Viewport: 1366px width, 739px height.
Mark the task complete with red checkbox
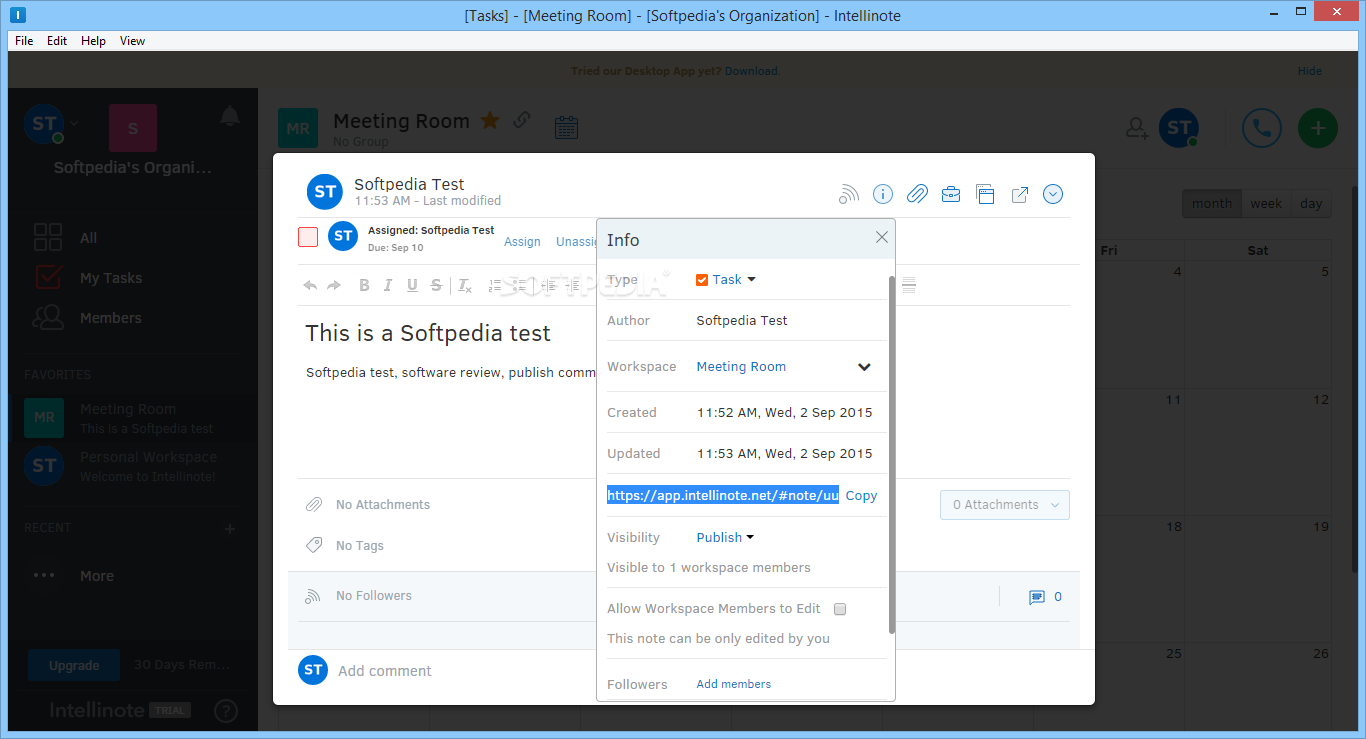(x=308, y=237)
